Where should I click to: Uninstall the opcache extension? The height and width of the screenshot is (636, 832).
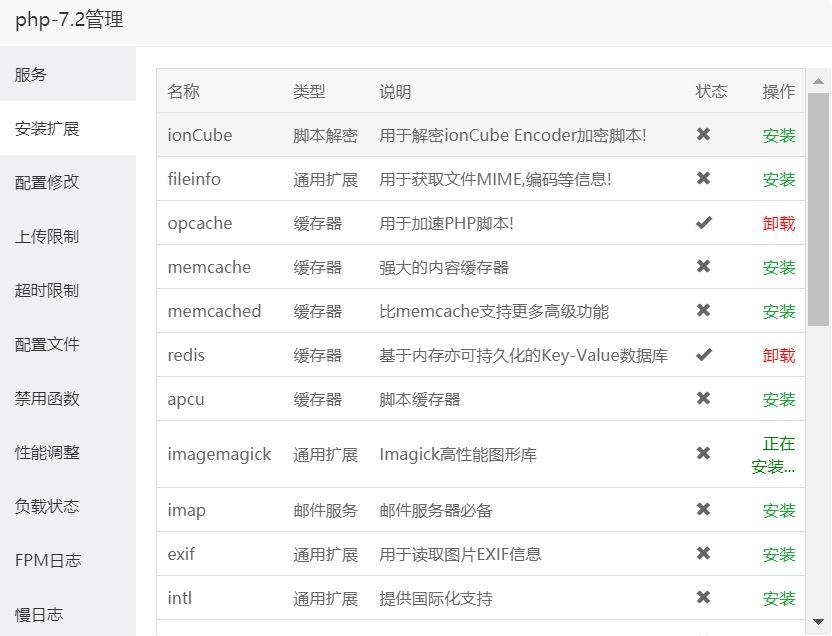(779, 223)
